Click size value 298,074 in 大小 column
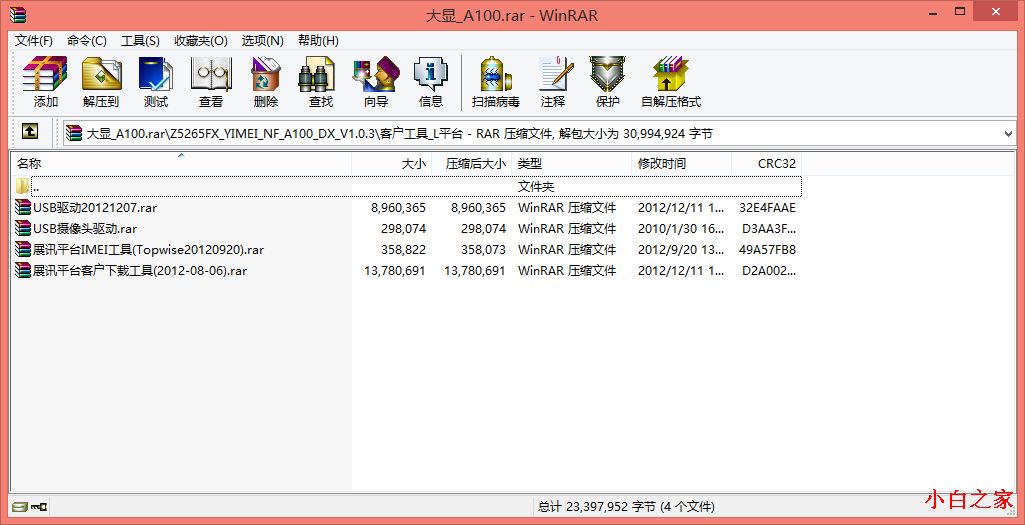The width and height of the screenshot is (1025, 525). click(x=403, y=229)
